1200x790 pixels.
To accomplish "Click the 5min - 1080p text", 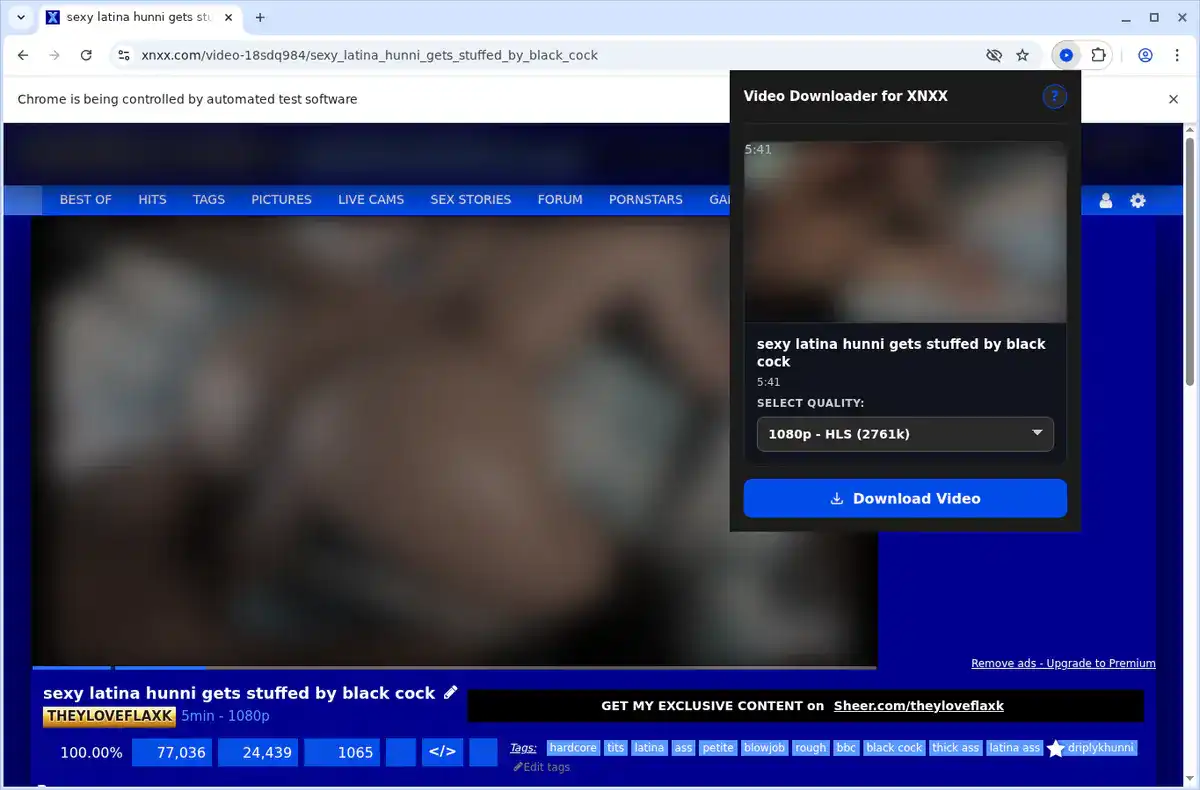I will (x=225, y=716).
